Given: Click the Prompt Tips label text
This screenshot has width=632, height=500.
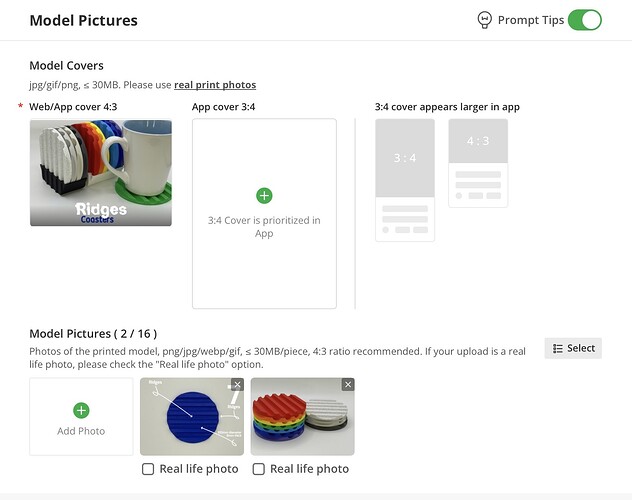Looking at the screenshot, I should click(x=531, y=20).
